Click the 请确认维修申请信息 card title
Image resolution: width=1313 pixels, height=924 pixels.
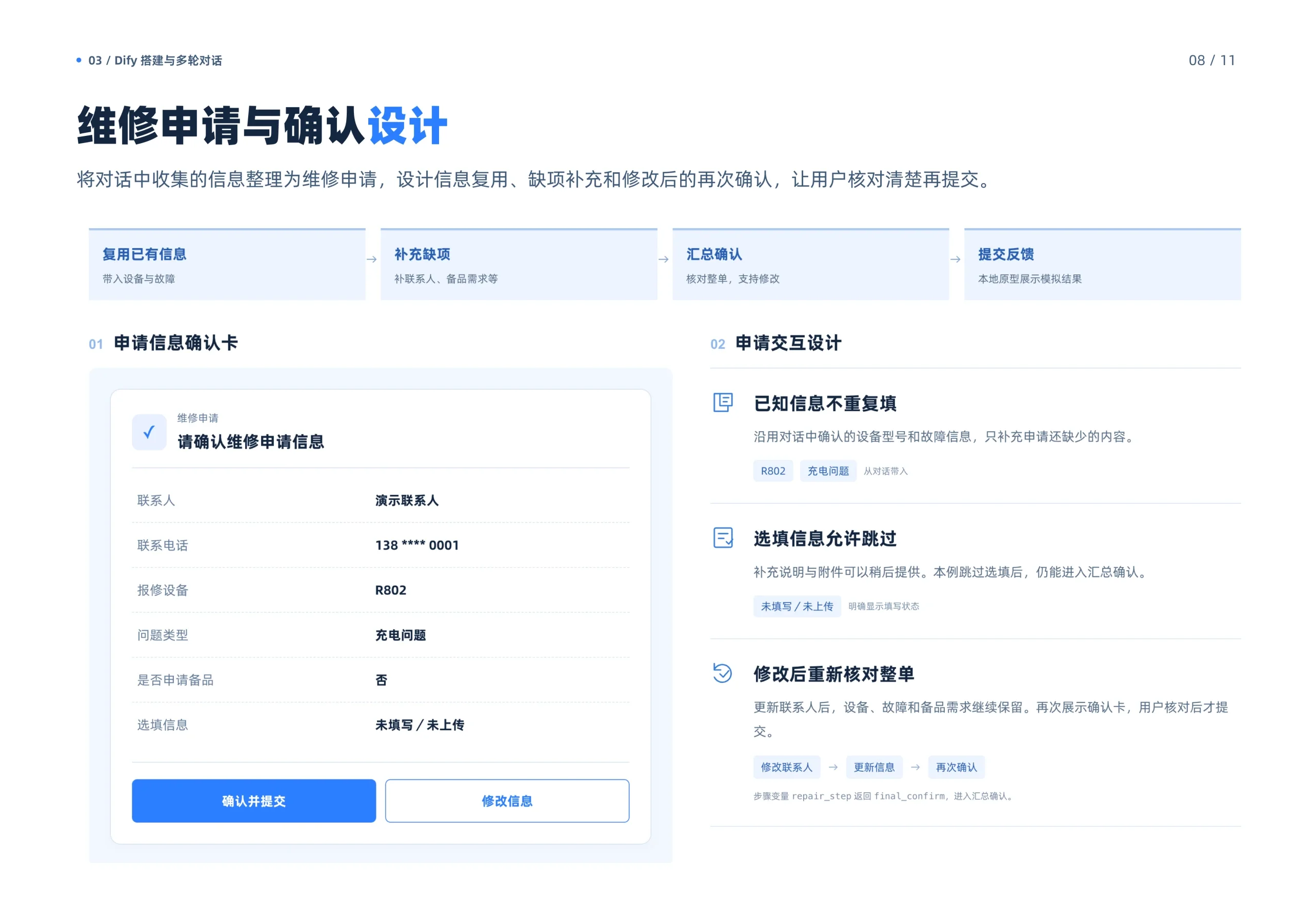[x=250, y=441]
